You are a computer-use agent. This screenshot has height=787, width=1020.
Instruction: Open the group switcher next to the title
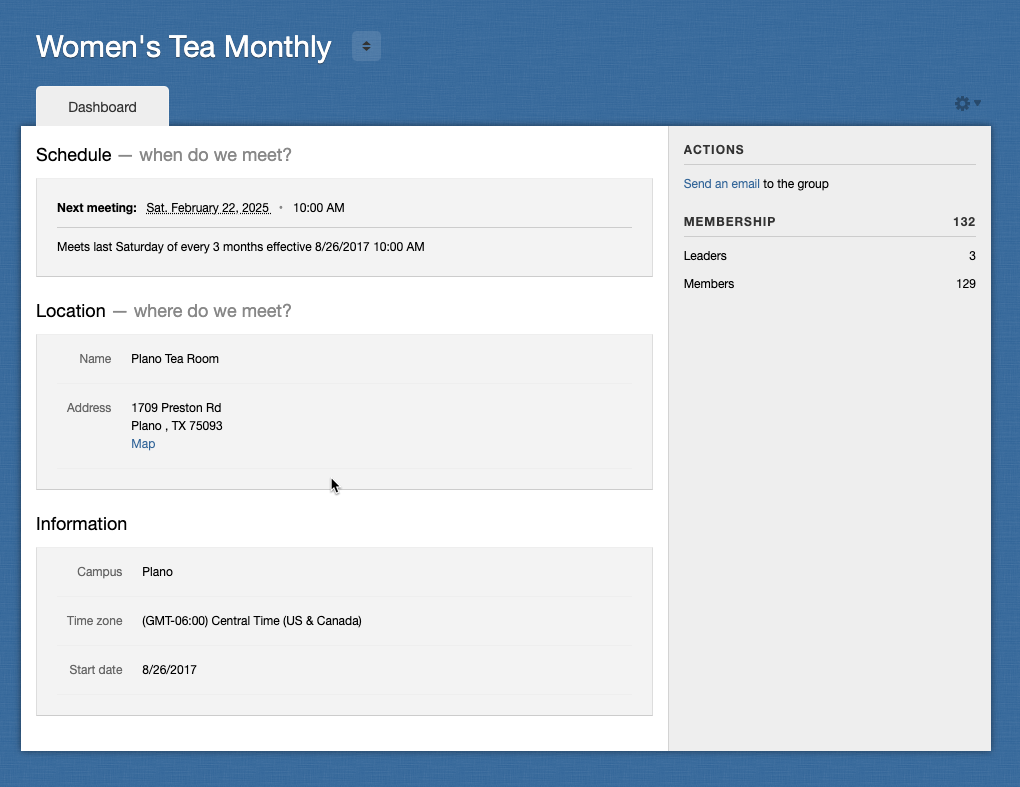(x=366, y=46)
